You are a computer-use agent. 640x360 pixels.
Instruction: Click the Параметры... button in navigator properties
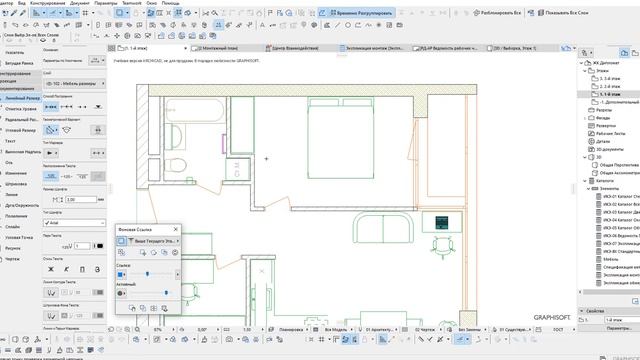click(x=618, y=328)
